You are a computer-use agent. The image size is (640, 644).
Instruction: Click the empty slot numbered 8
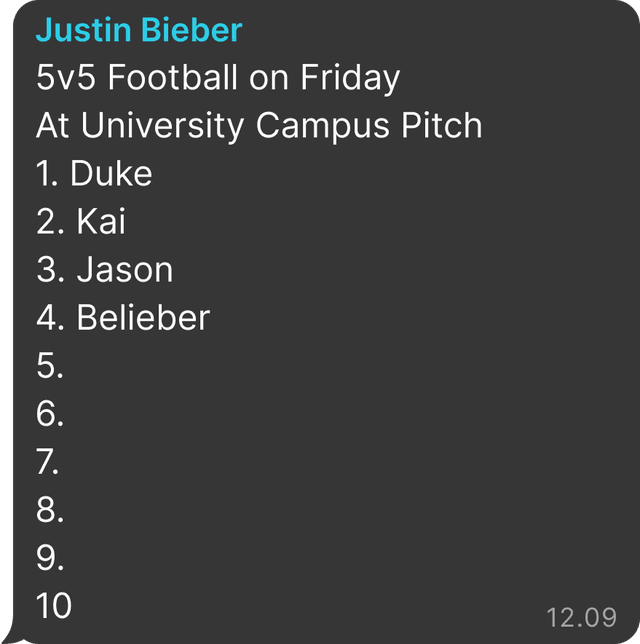[50, 510]
